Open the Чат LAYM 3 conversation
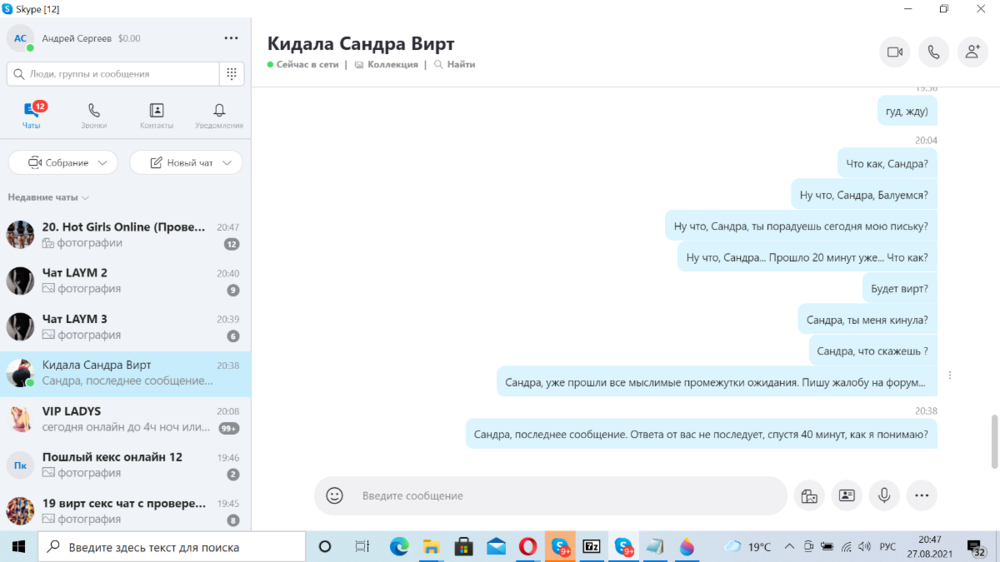Viewport: 1000px width, 562px height. (x=125, y=327)
